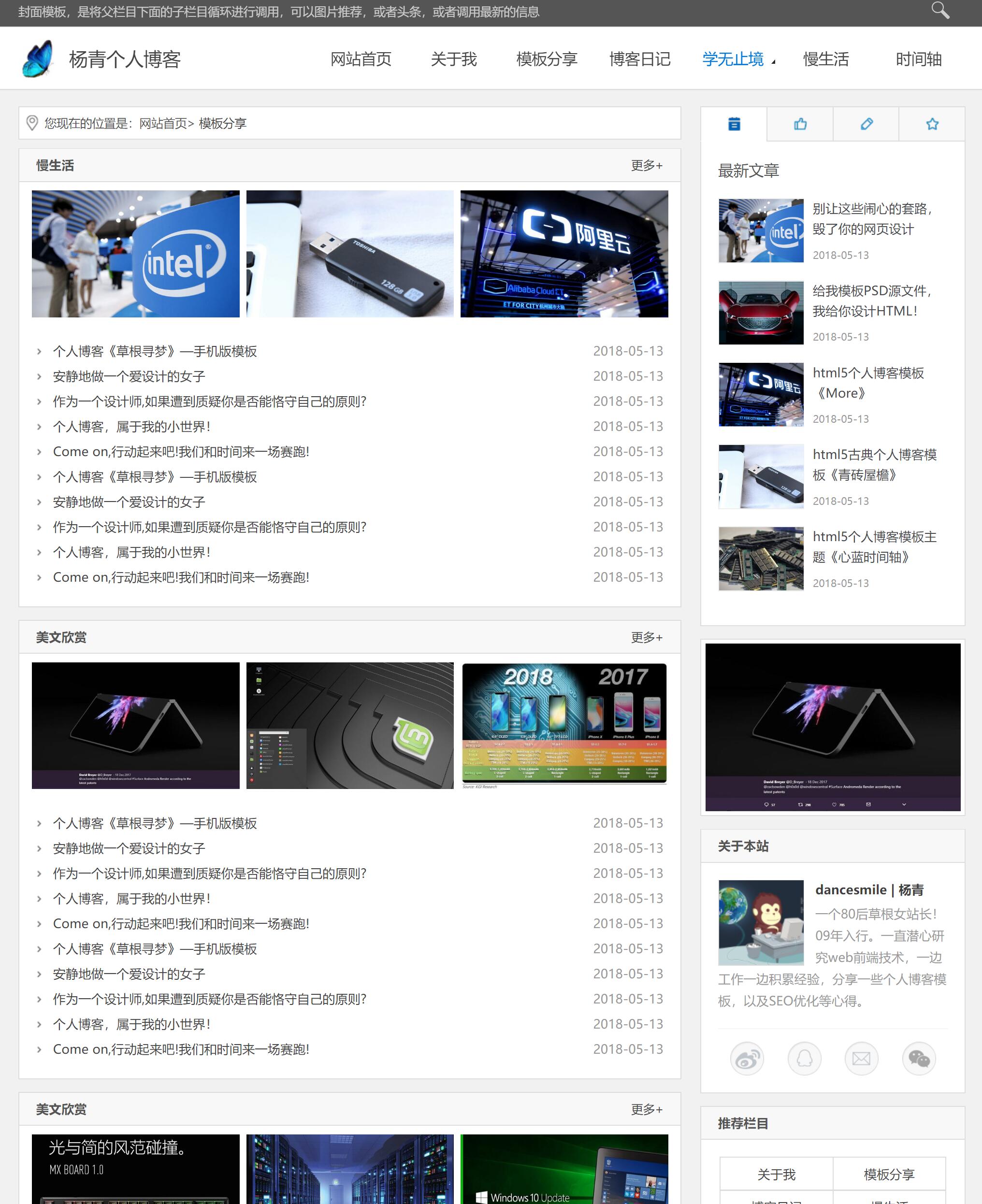This screenshot has height=1204, width=982.
Task: Click the email envelope icon
Action: 861,1058
